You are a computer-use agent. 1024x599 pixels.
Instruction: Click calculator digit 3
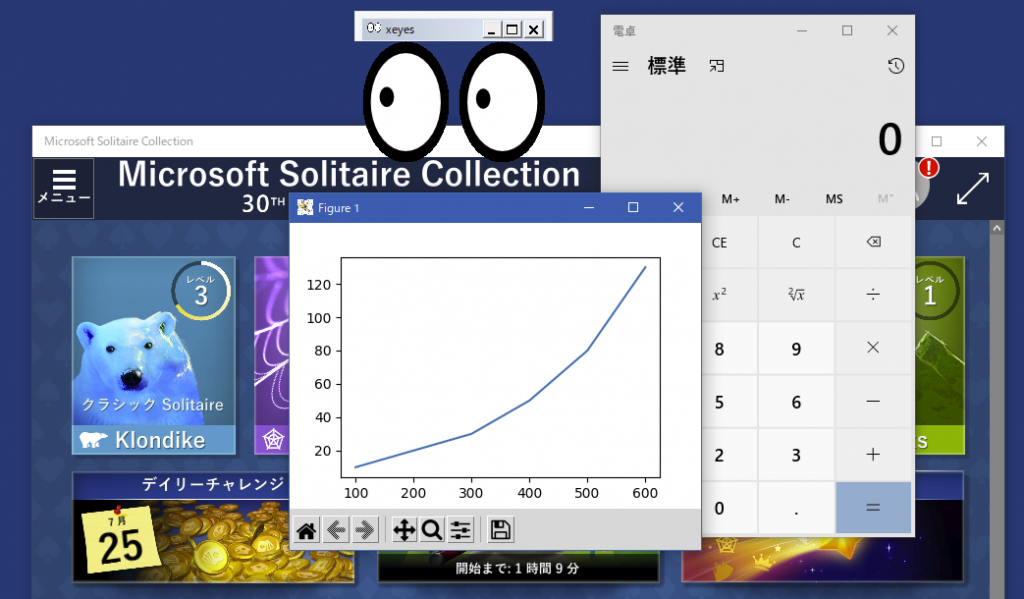pyautogui.click(x=796, y=455)
